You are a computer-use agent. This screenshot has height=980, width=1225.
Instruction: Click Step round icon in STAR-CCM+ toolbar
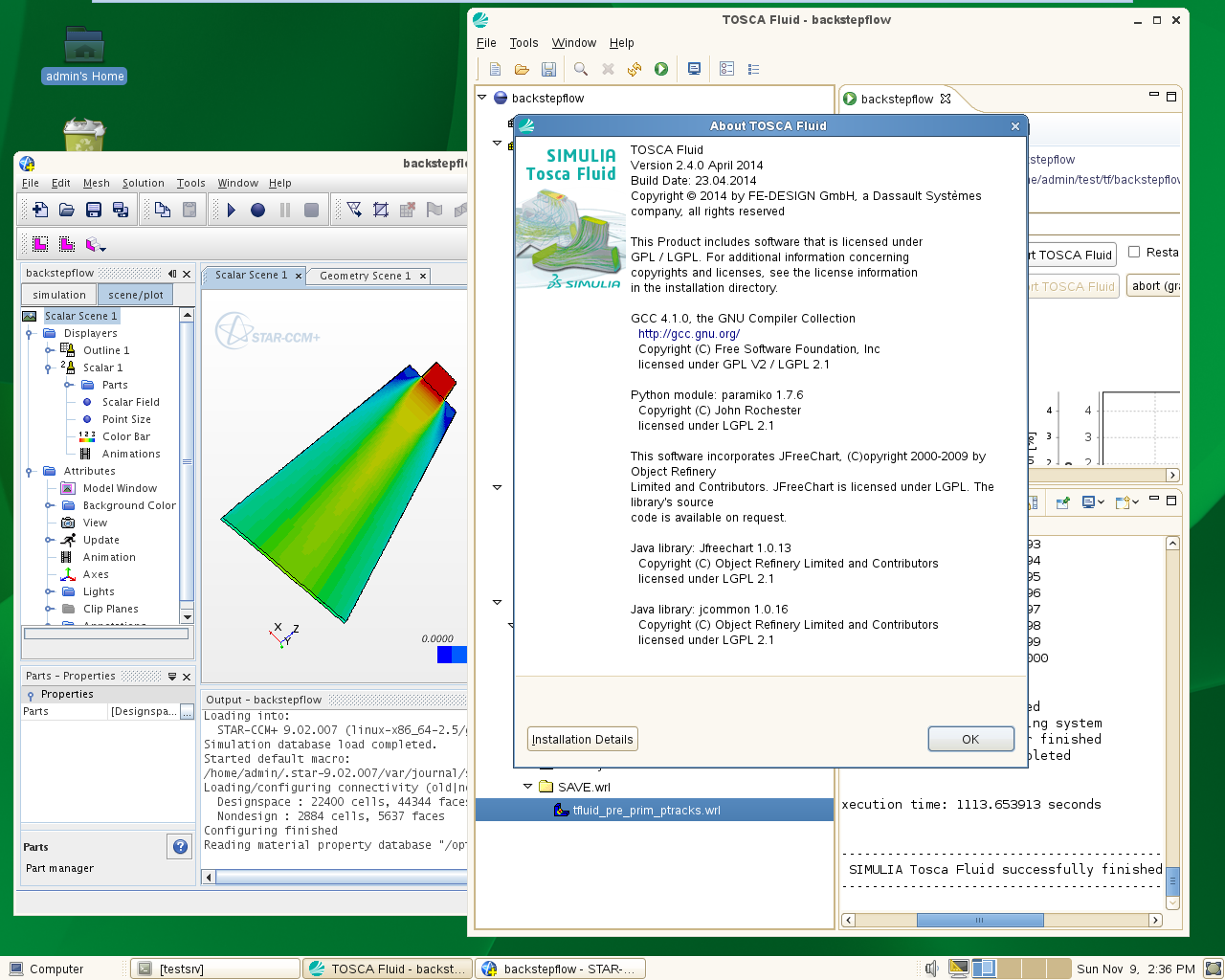pos(257,210)
